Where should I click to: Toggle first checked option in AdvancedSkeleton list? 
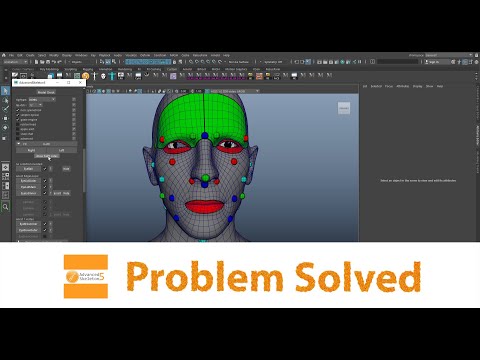tap(18, 110)
